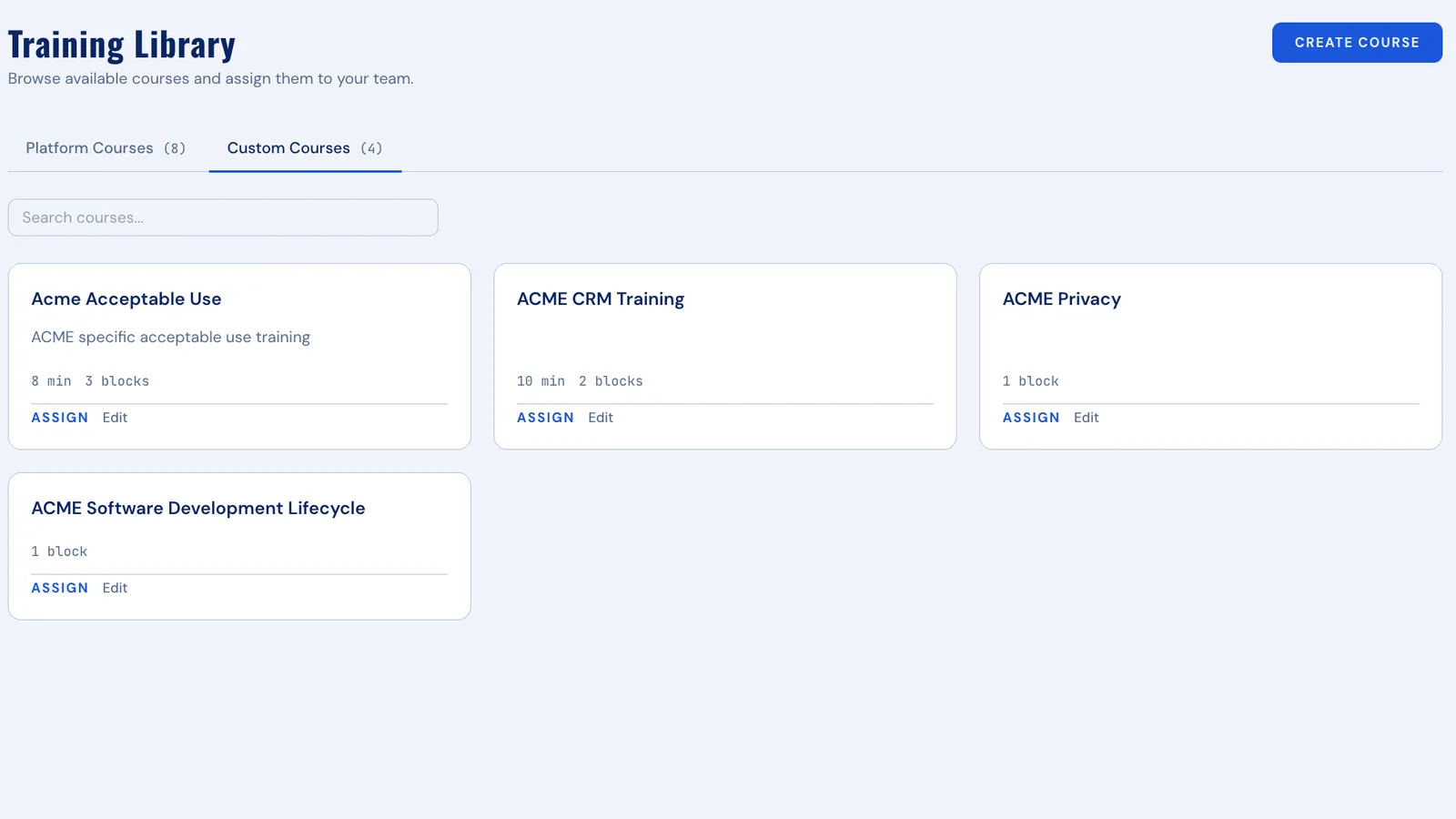Click the 'Browse available courses' subtitle
This screenshot has height=819, width=1456.
[211, 79]
